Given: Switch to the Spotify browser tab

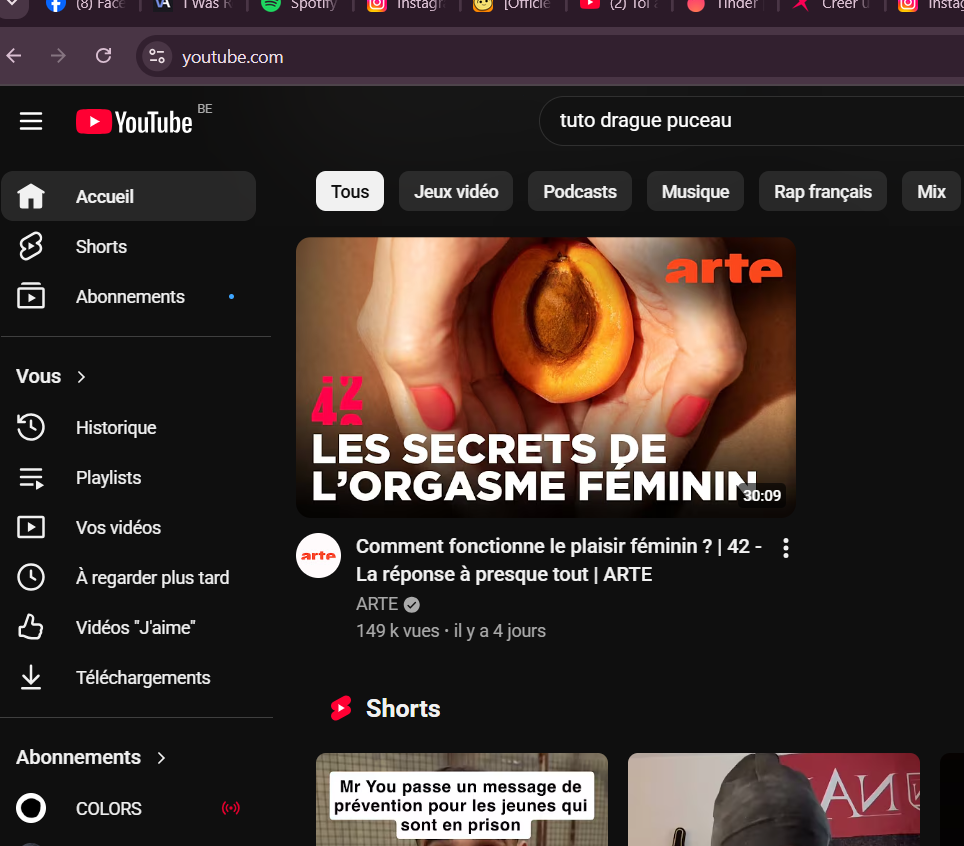Looking at the screenshot, I should point(299,5).
